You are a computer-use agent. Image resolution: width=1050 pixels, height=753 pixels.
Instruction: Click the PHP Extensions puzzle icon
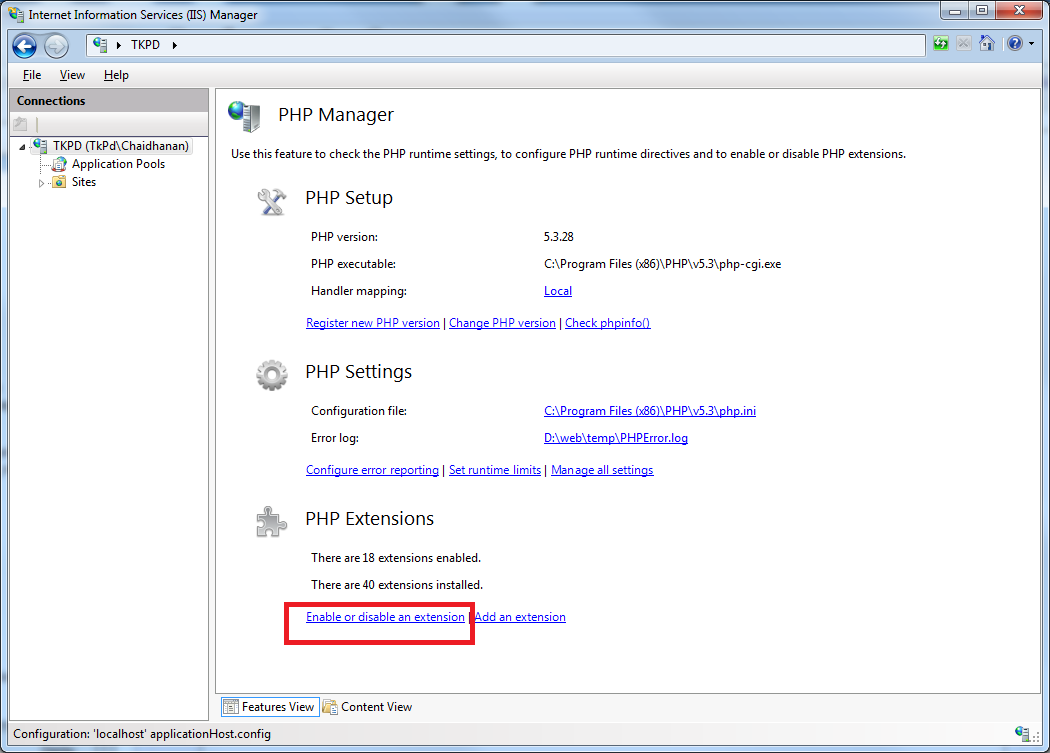[272, 522]
